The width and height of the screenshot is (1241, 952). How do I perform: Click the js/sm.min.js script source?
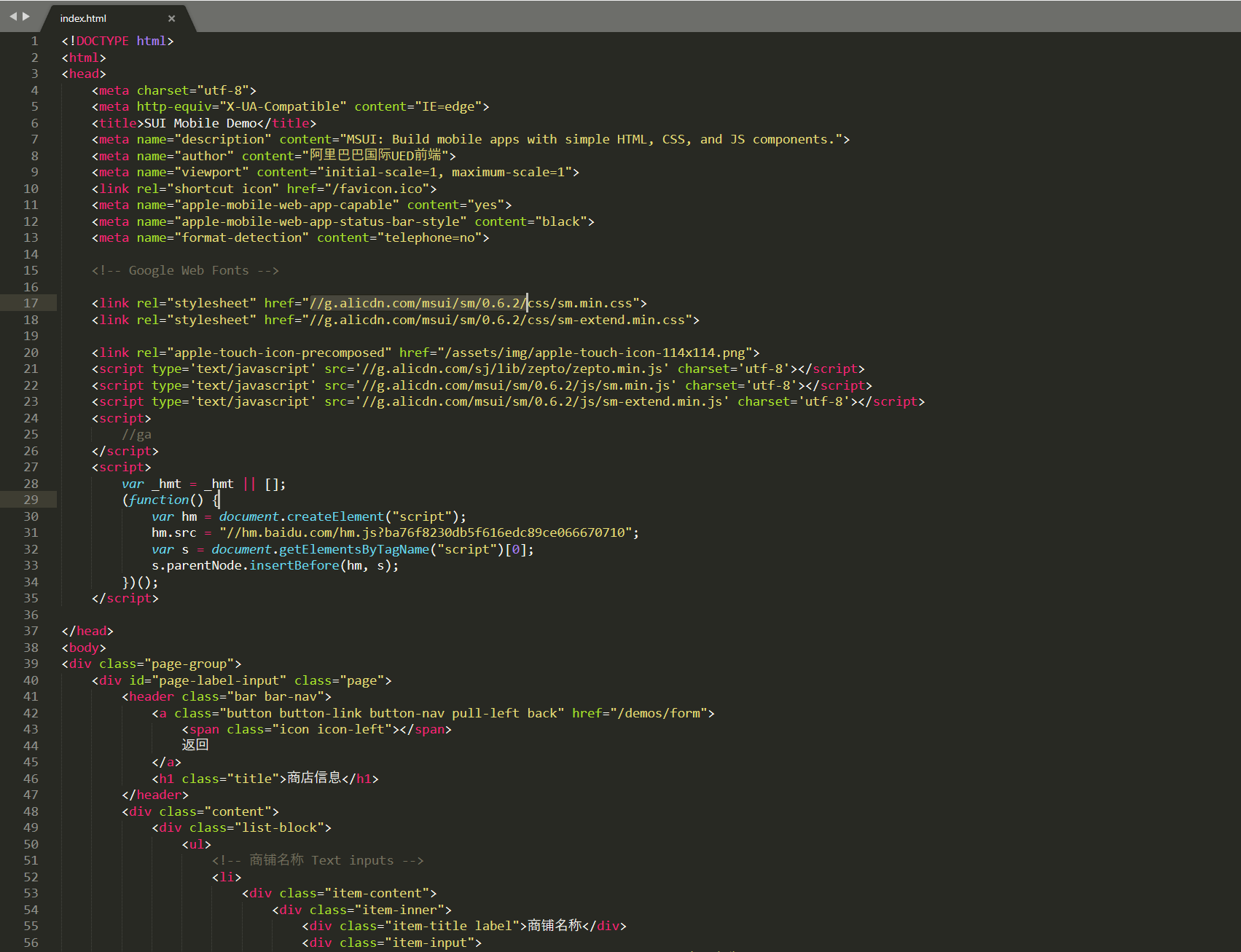coord(516,385)
